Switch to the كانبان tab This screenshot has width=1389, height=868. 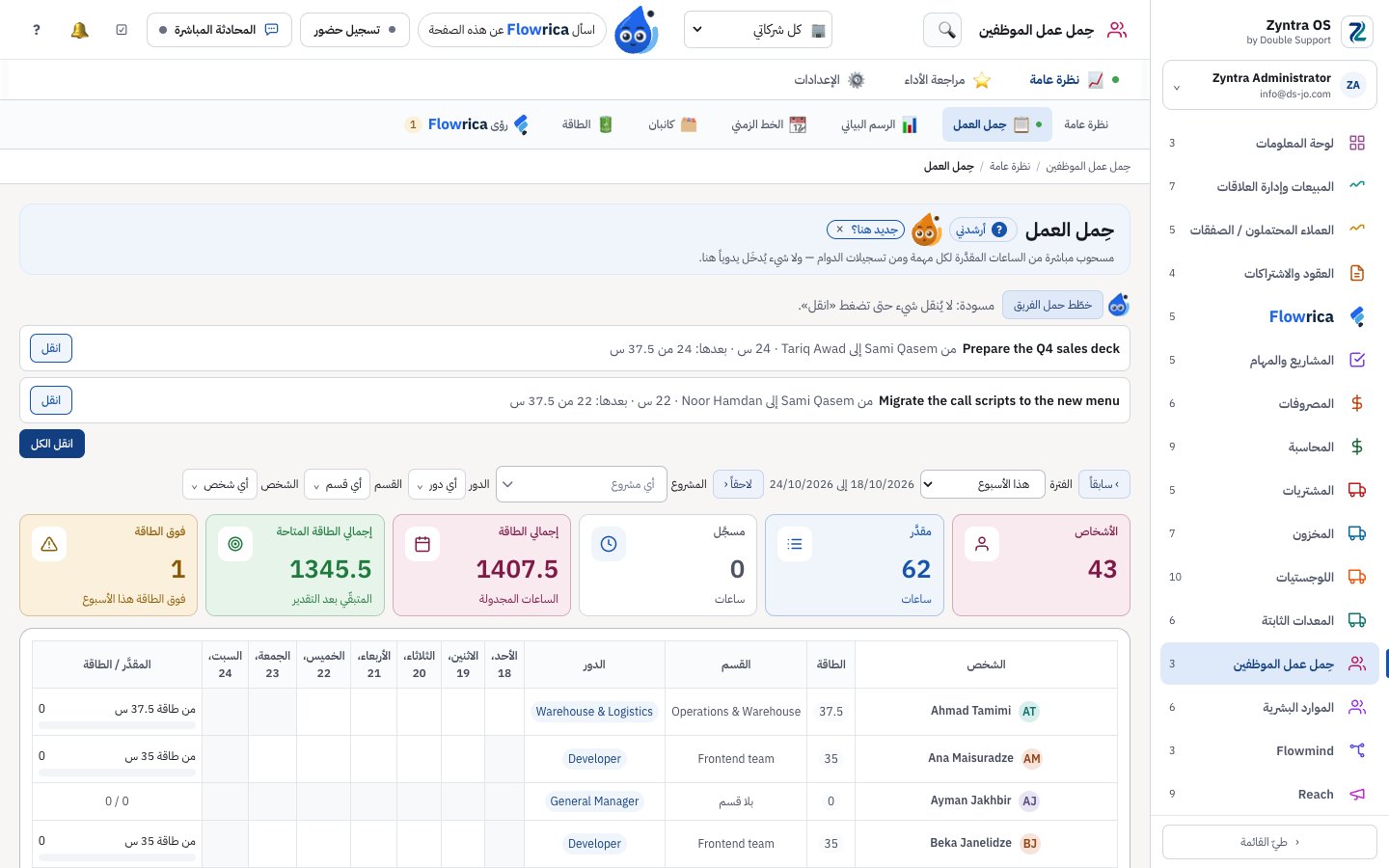672,124
